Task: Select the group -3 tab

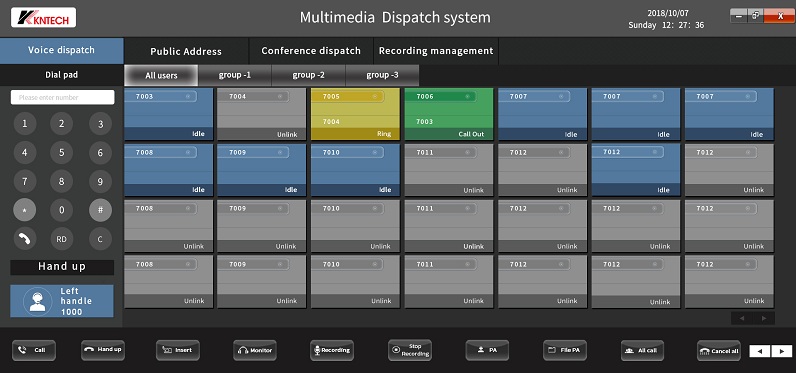Action: click(382, 75)
